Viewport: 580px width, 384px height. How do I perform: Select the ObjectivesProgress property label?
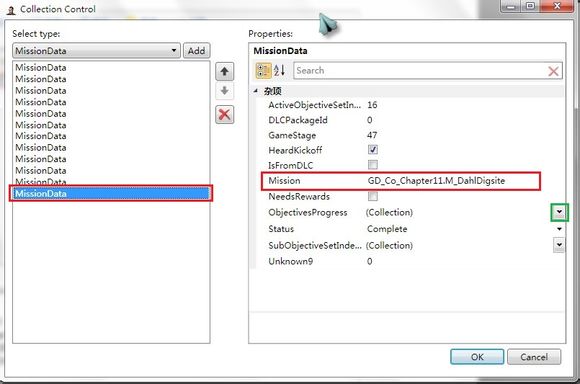coord(308,213)
